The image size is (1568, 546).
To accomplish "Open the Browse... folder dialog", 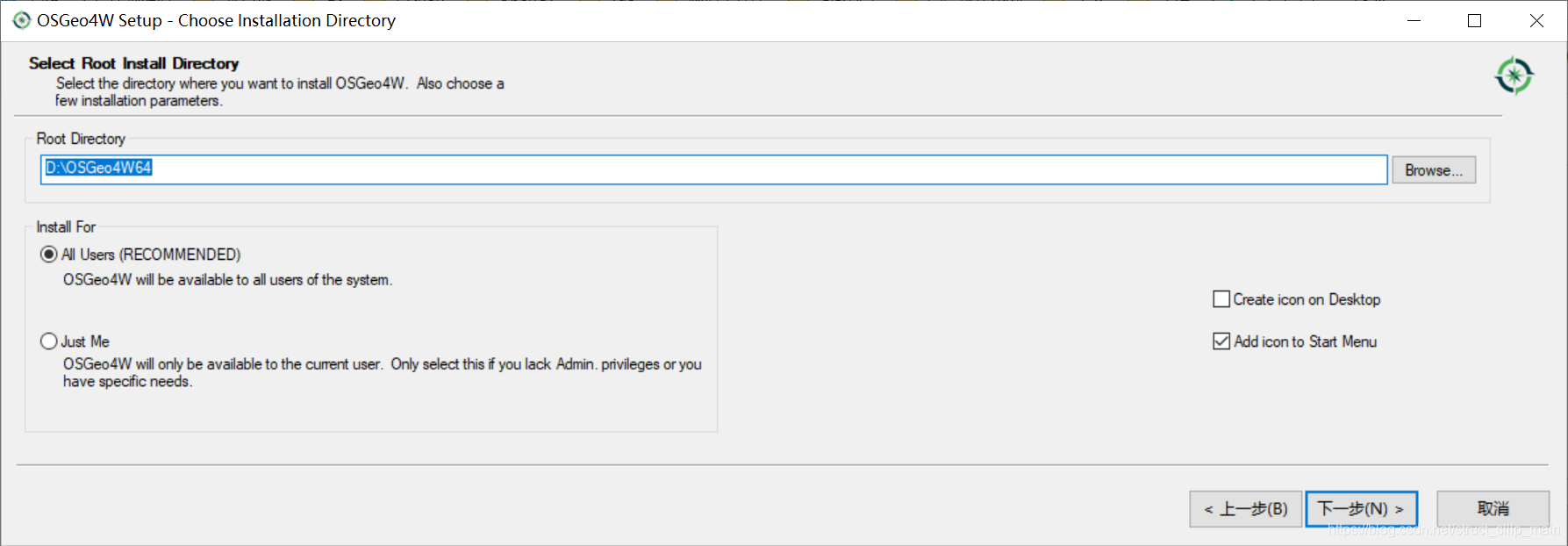I will [1434, 170].
